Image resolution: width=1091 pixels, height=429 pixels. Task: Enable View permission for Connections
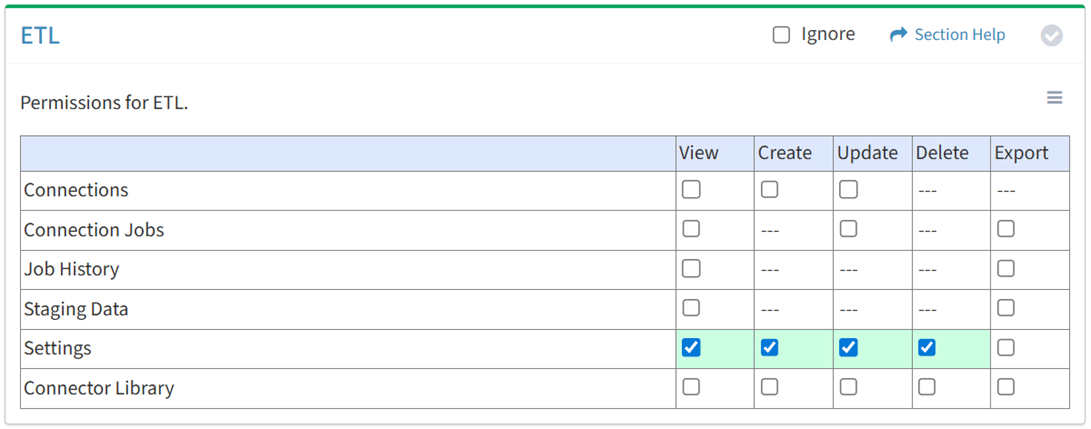pos(691,190)
